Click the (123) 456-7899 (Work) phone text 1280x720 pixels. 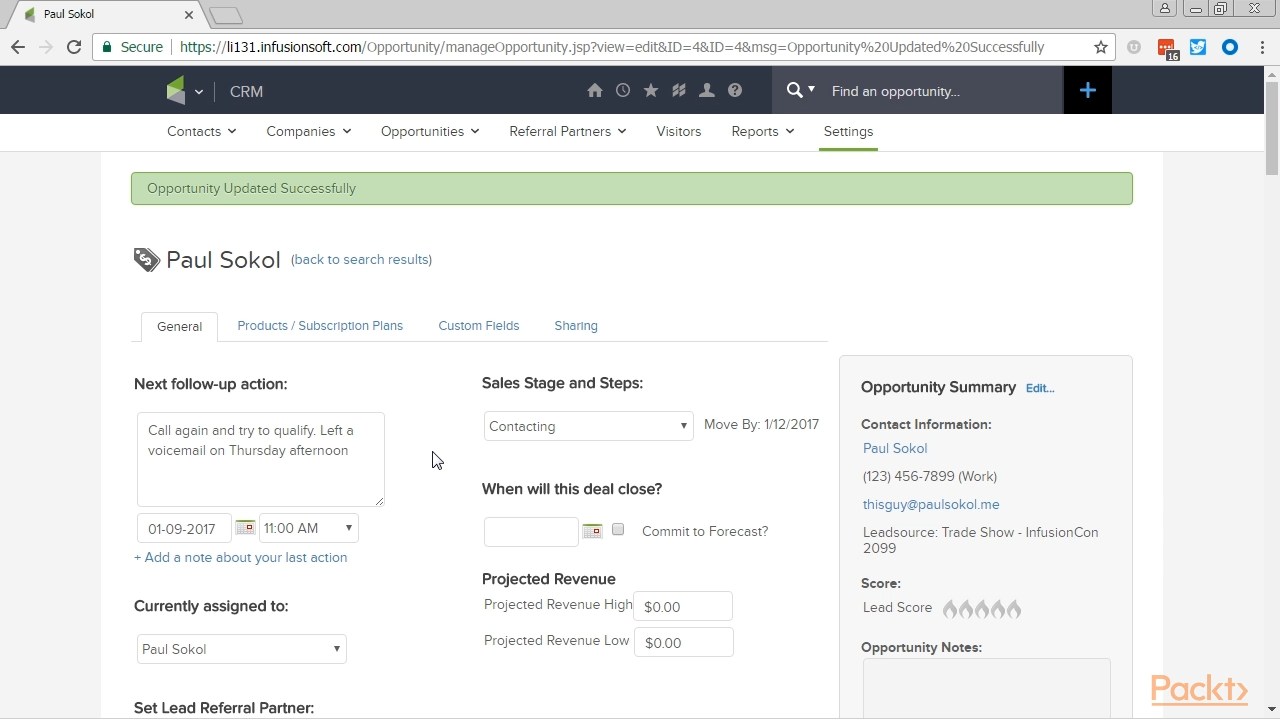click(x=930, y=476)
